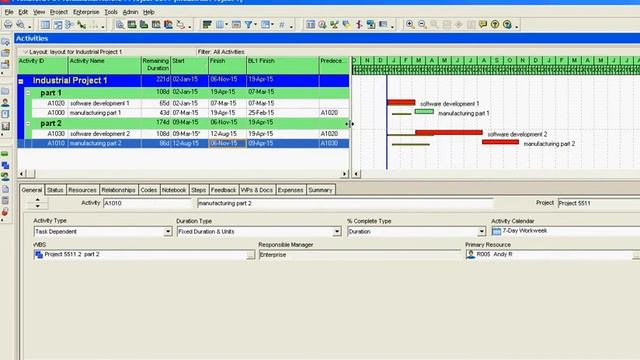640x360 pixels.
Task: Click the Auto-Reorganize hash icon
Action: pos(282,25)
